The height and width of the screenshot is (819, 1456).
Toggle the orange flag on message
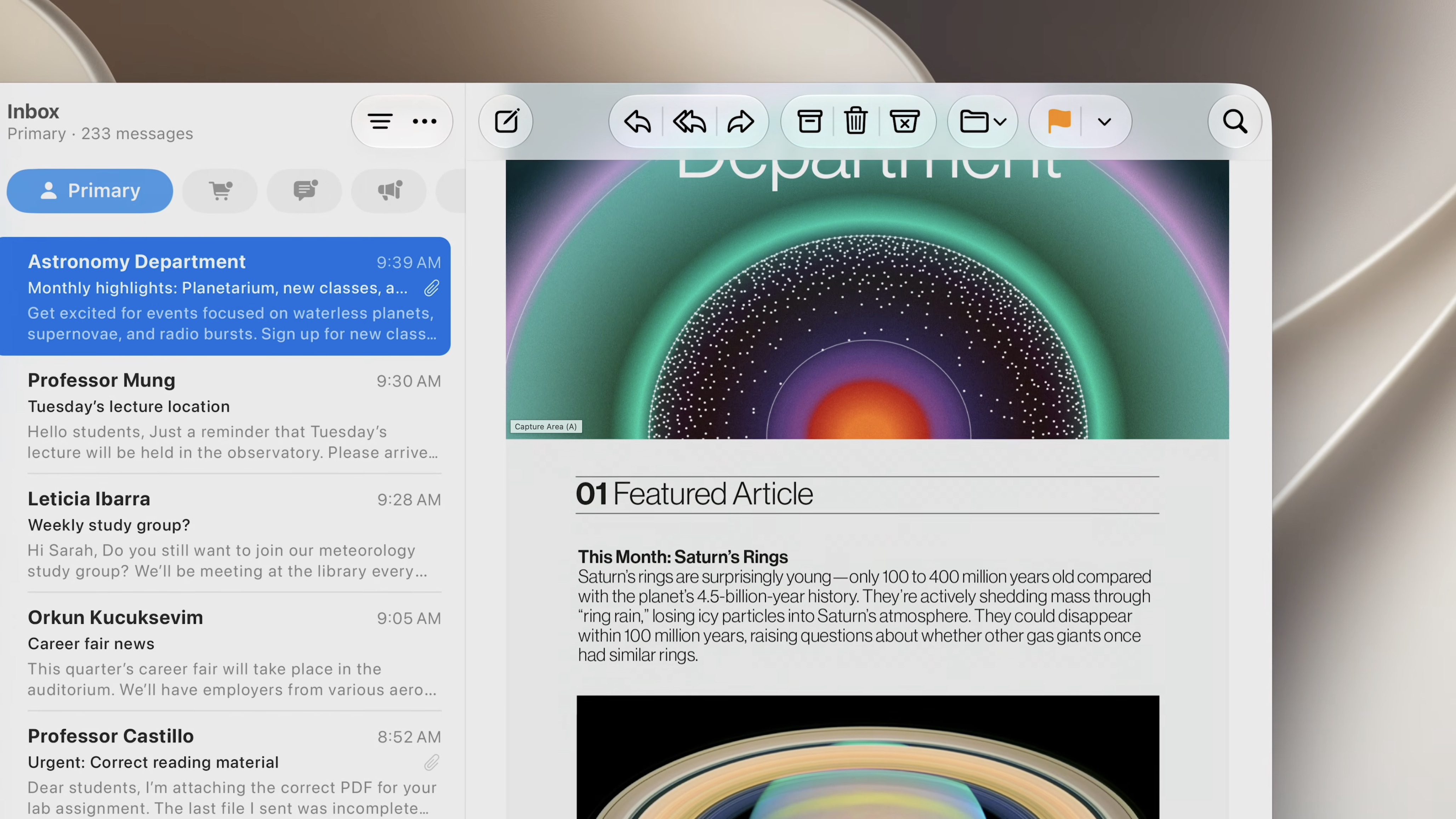tap(1059, 121)
